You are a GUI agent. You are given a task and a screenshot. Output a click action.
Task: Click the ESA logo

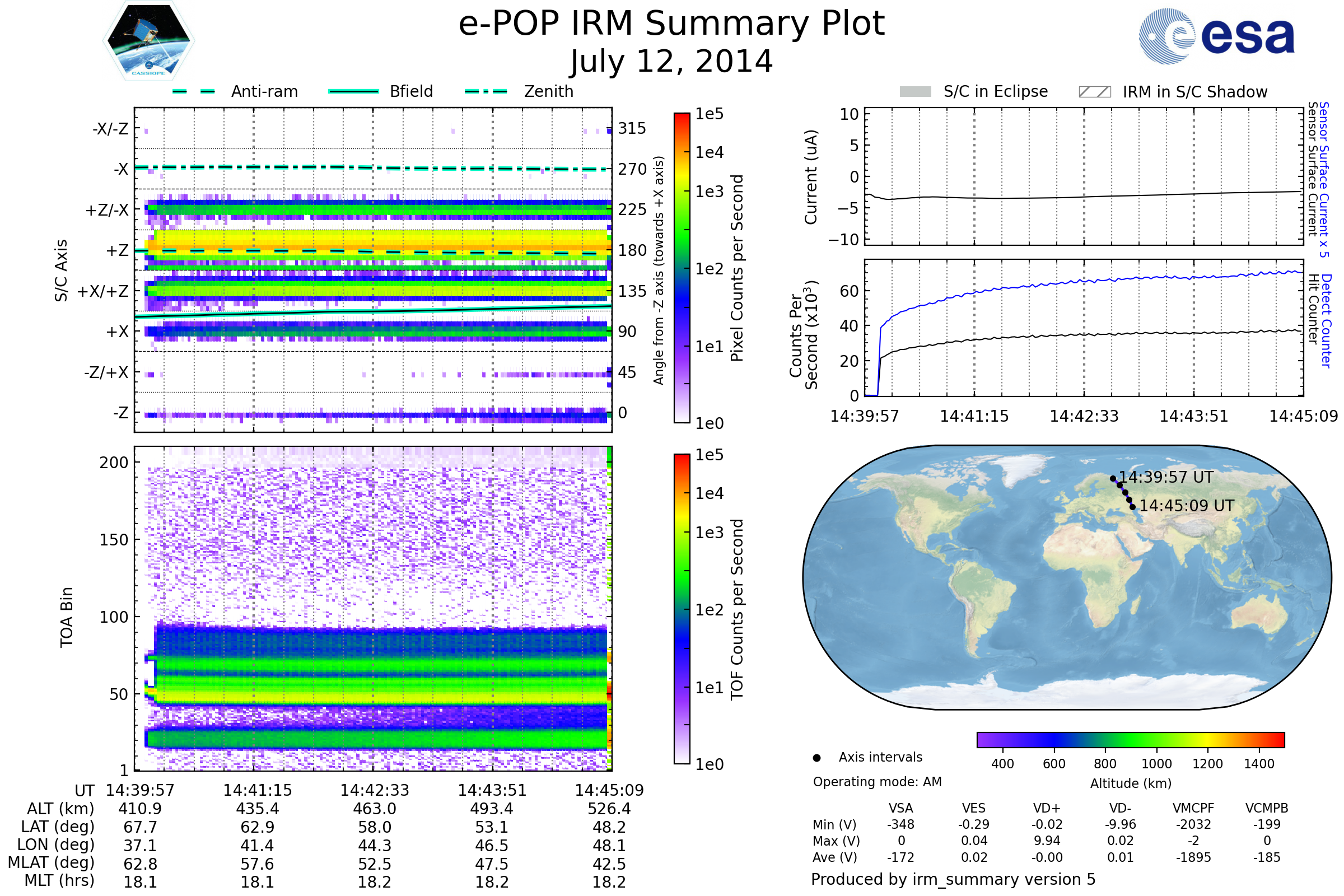[x=1216, y=36]
